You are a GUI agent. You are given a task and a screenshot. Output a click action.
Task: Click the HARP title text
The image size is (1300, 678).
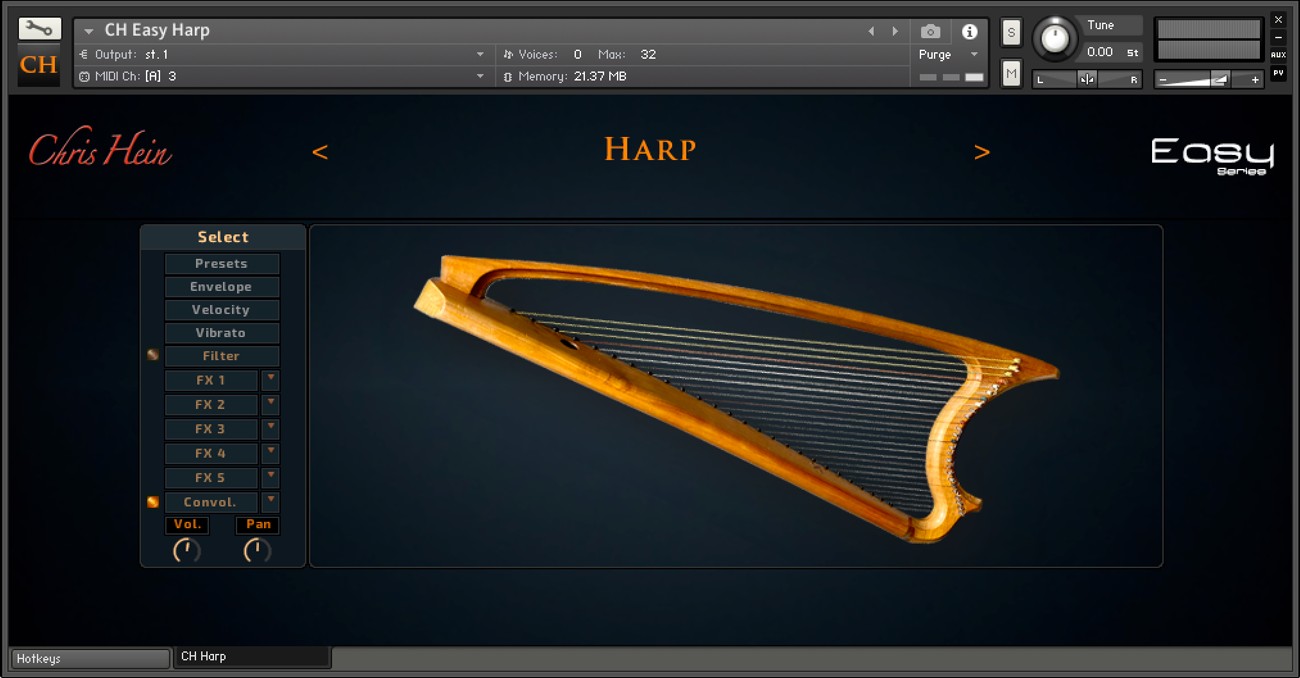pyautogui.click(x=650, y=149)
